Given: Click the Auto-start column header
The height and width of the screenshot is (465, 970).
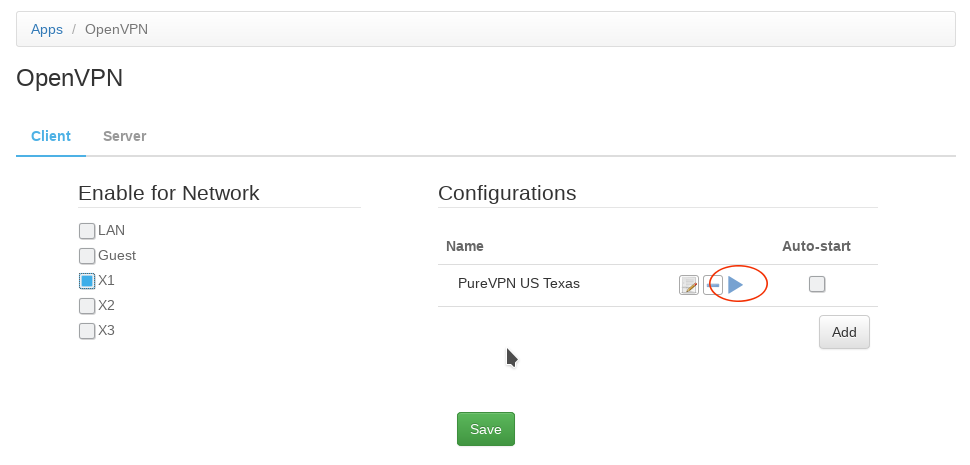Looking at the screenshot, I should pos(816,246).
